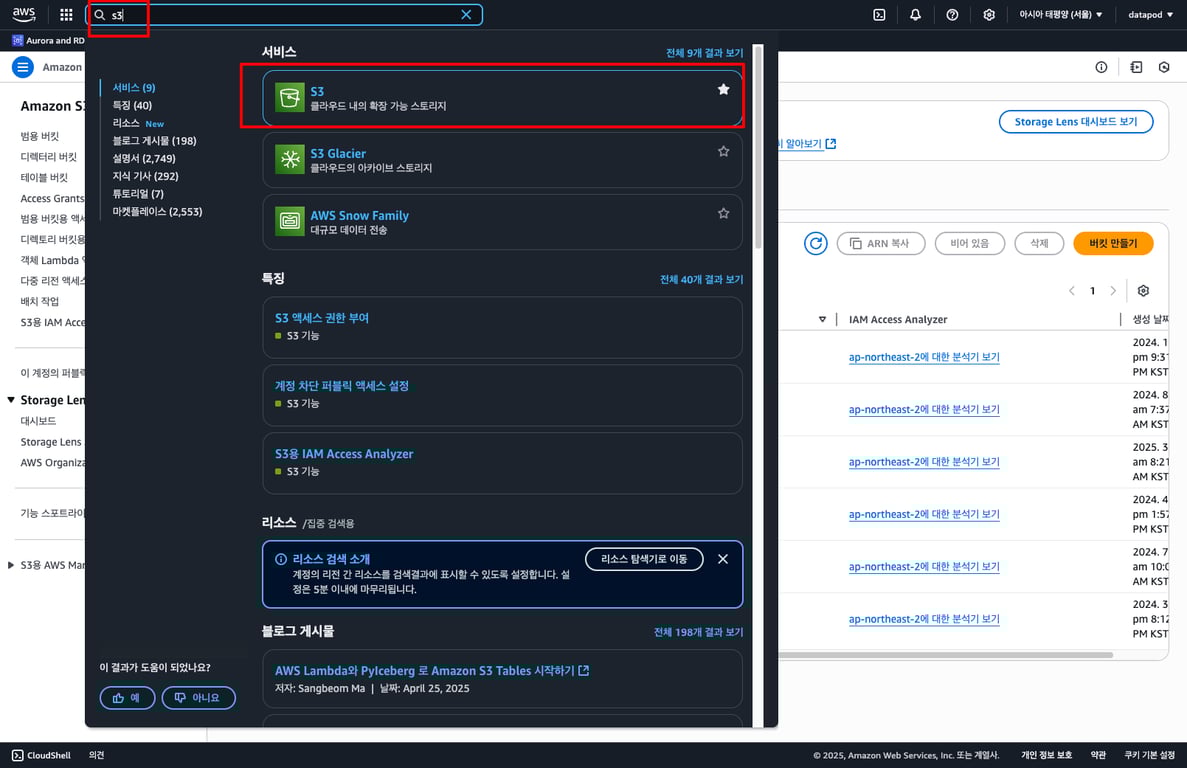View all 198 blog results link
Viewport: 1187px width, 768px height.
(698, 632)
